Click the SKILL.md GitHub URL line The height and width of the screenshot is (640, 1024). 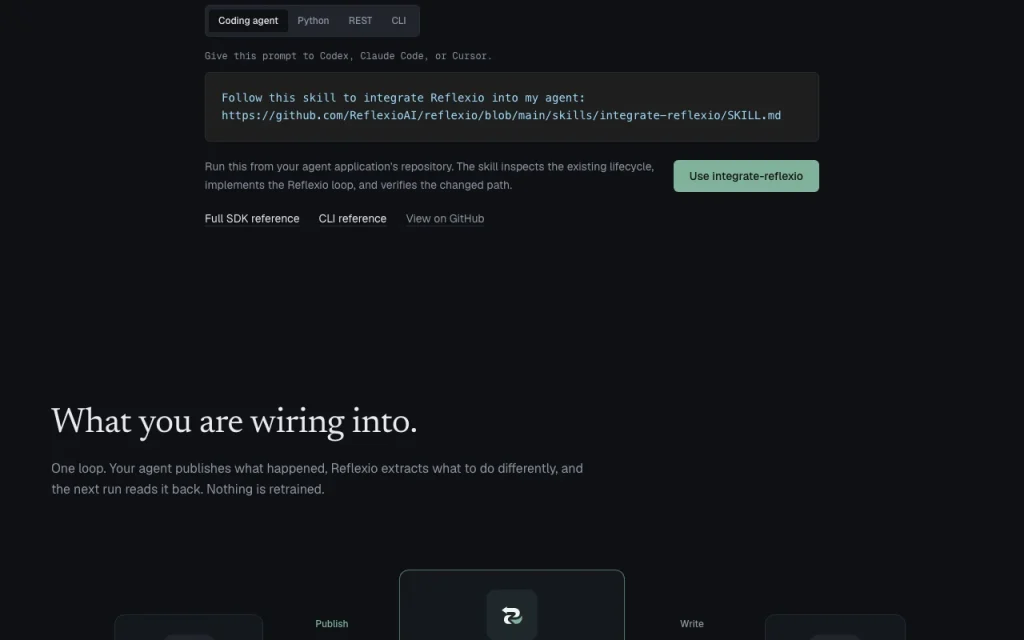click(x=501, y=116)
